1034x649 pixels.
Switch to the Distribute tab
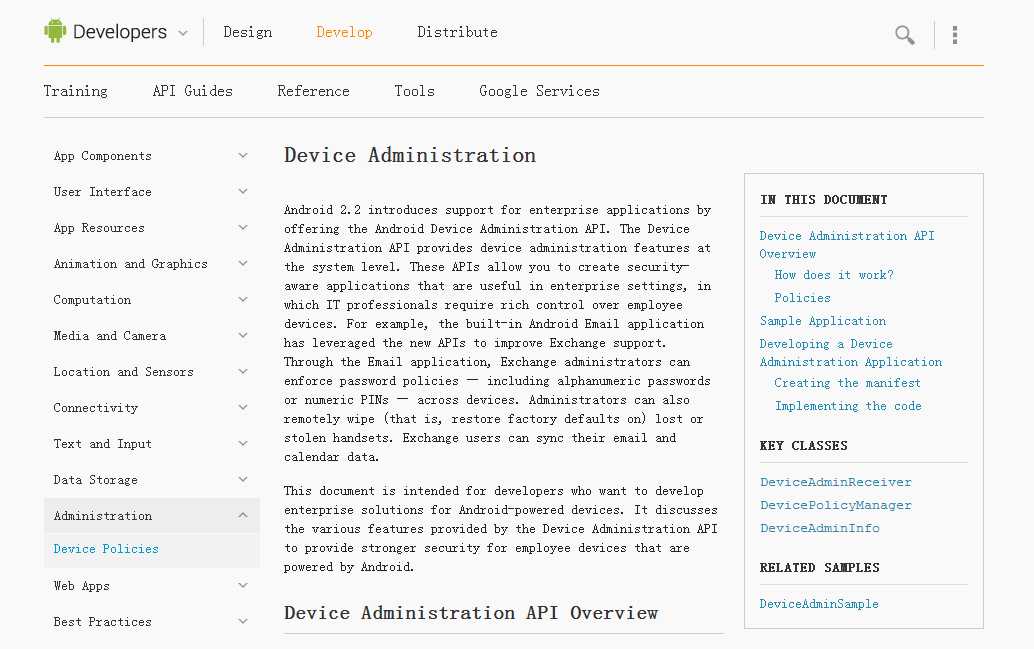coord(457,32)
